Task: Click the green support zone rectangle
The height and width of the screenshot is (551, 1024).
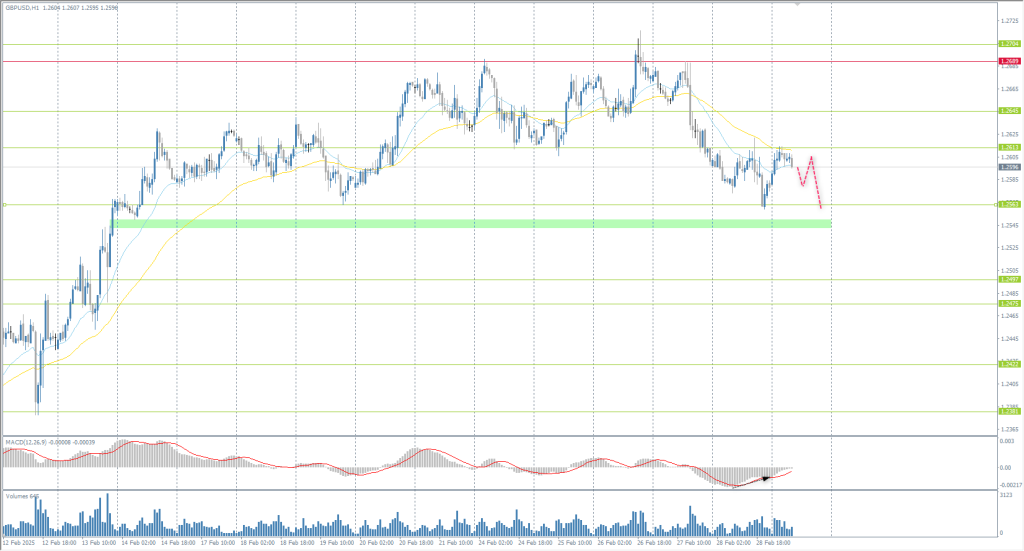Action: pos(470,223)
